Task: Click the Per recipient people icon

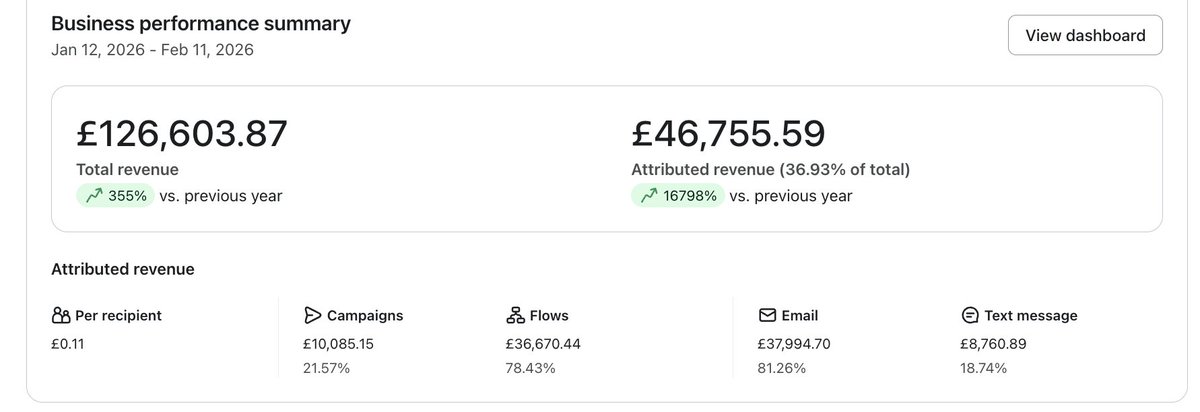Action: (x=60, y=315)
